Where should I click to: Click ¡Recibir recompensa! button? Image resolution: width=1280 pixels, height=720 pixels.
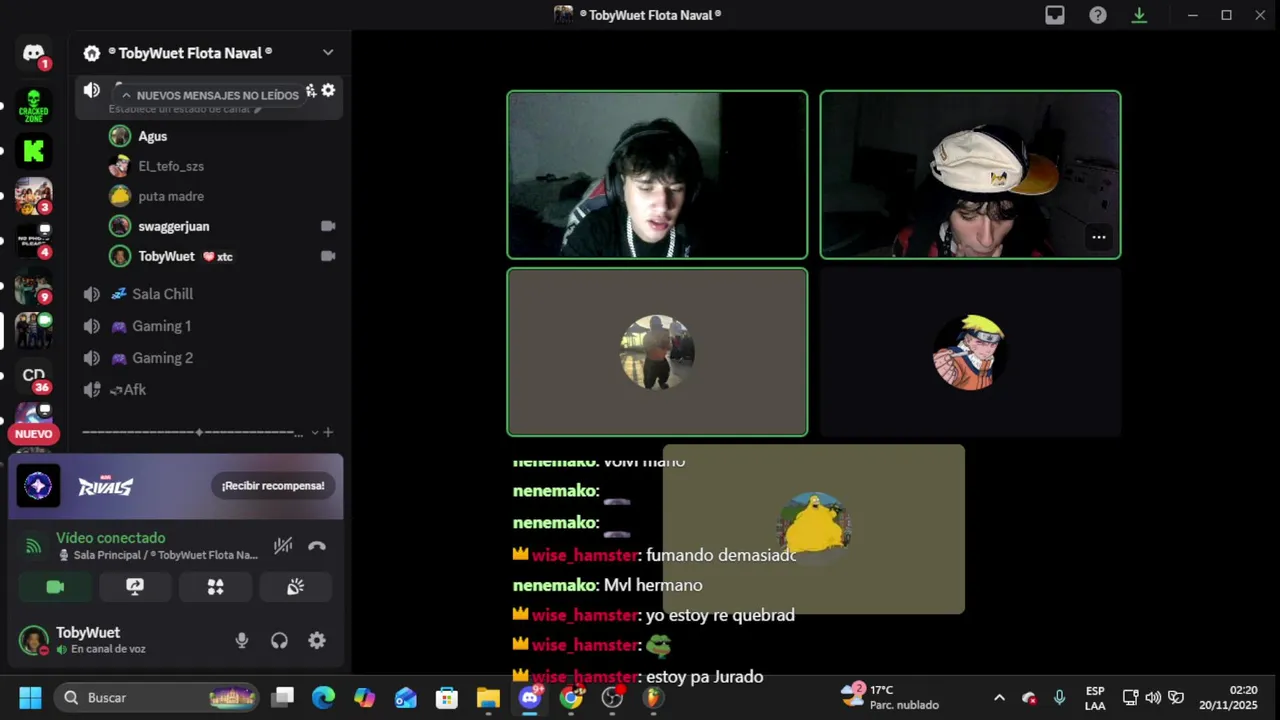pos(273,486)
